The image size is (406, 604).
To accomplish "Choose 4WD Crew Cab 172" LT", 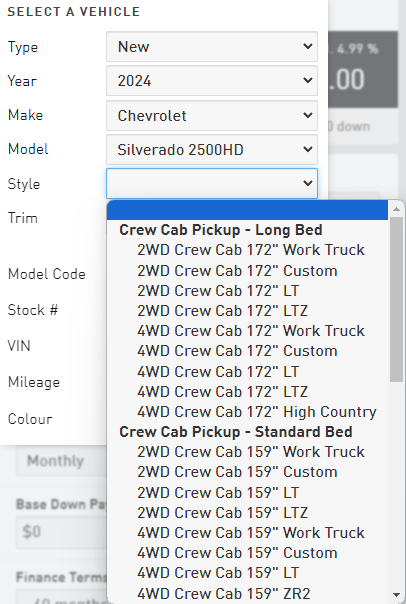I will coord(247,372).
